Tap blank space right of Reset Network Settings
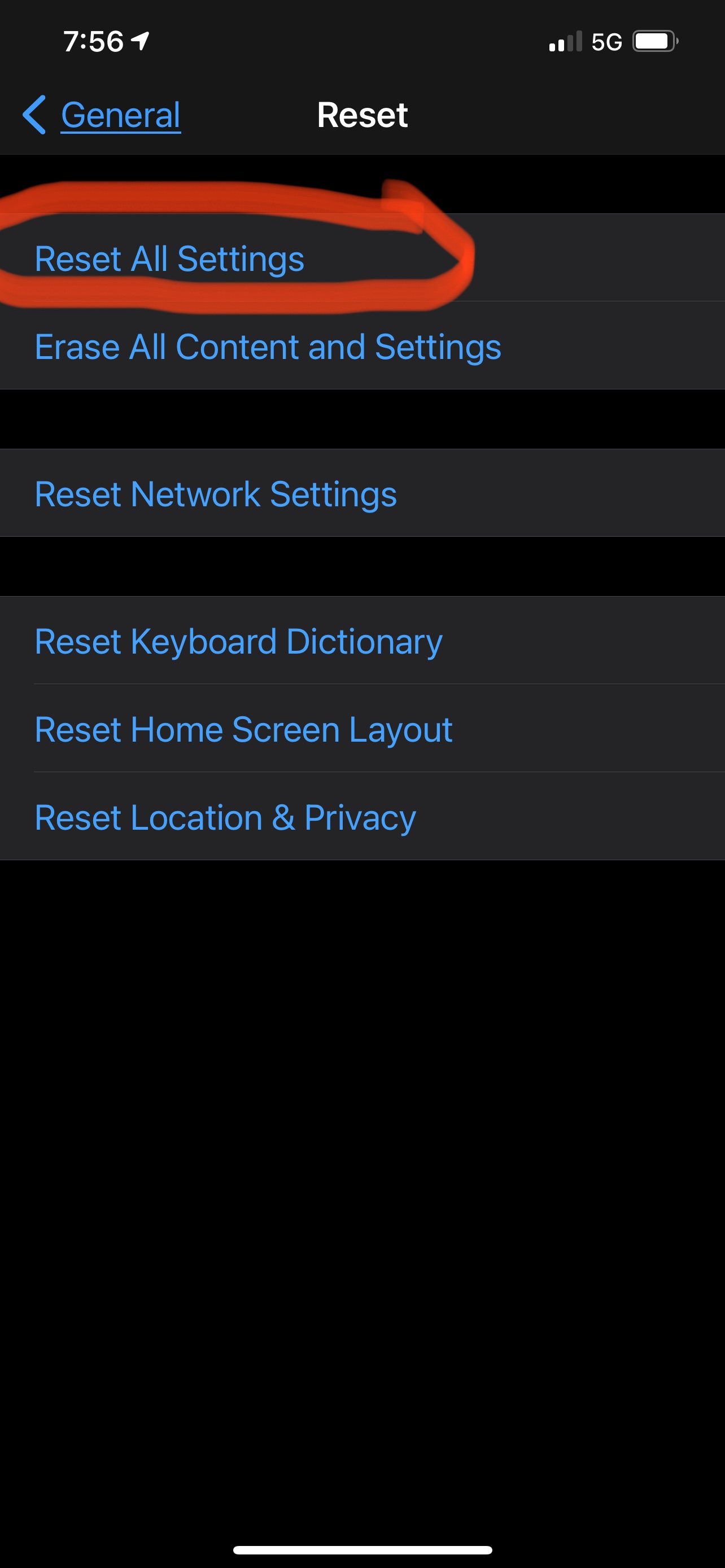Viewport: 725px width, 1568px height. point(560,493)
